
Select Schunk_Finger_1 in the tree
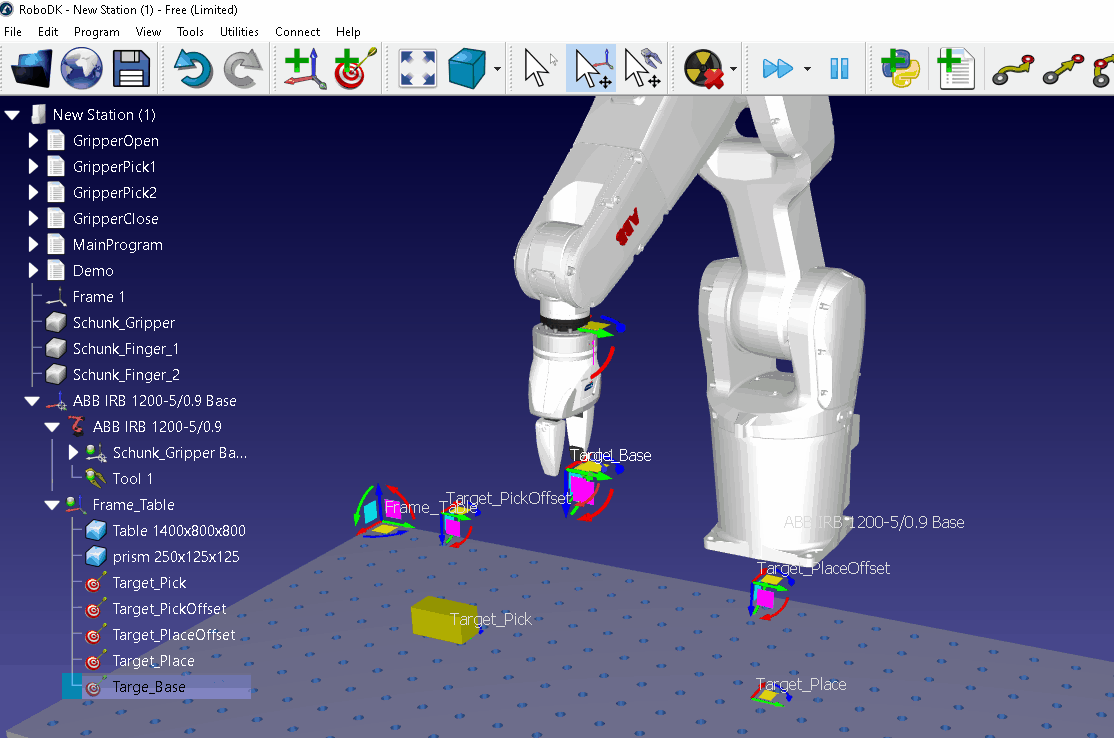tap(126, 349)
